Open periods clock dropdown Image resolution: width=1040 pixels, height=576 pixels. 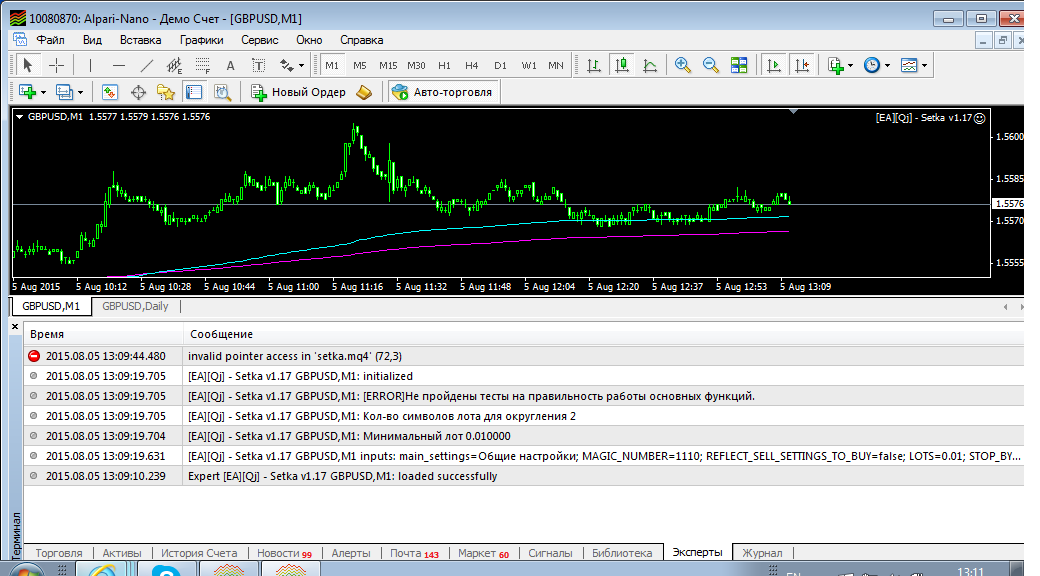(x=887, y=65)
